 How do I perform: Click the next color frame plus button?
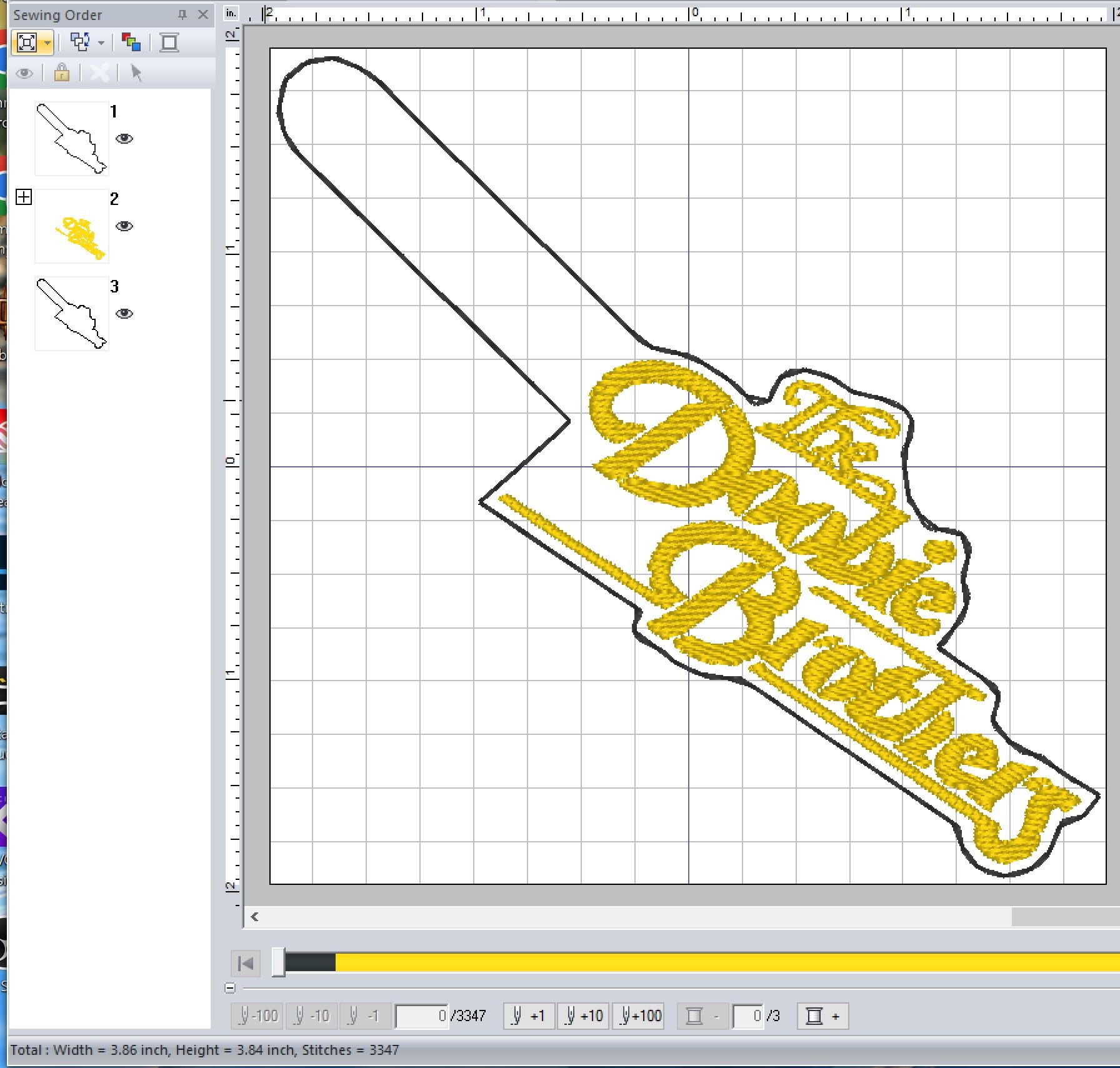[822, 1016]
